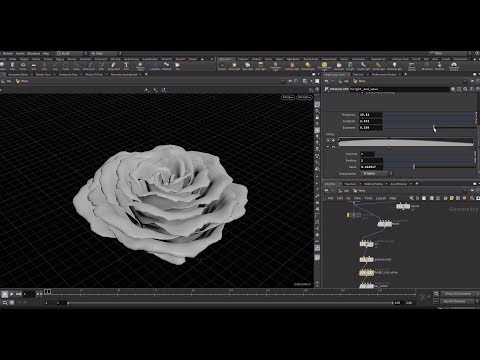
Task: Add an Area Light from the shelf
Action: point(260,66)
